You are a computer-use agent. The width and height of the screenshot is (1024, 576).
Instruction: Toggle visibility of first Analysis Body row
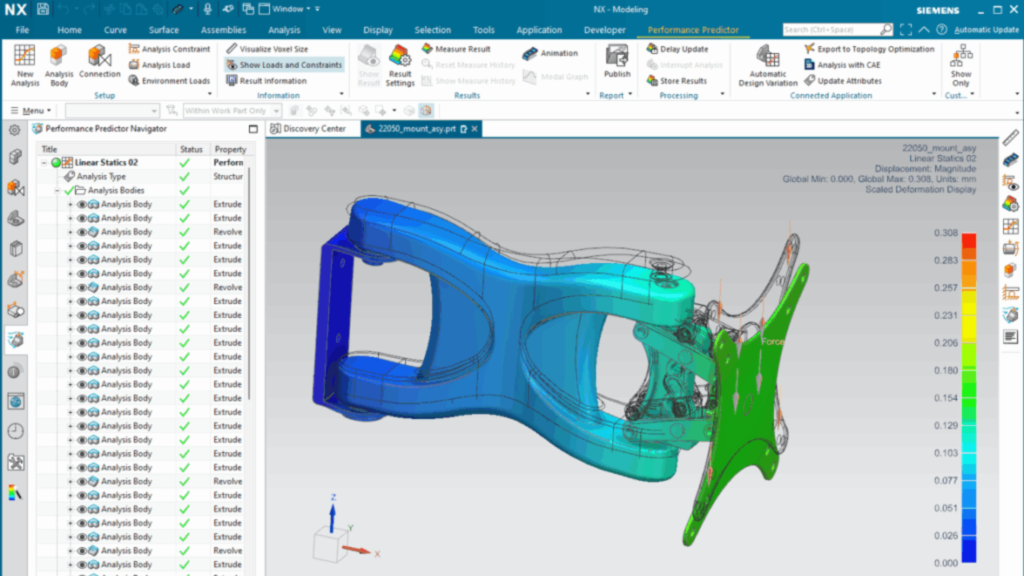point(82,204)
